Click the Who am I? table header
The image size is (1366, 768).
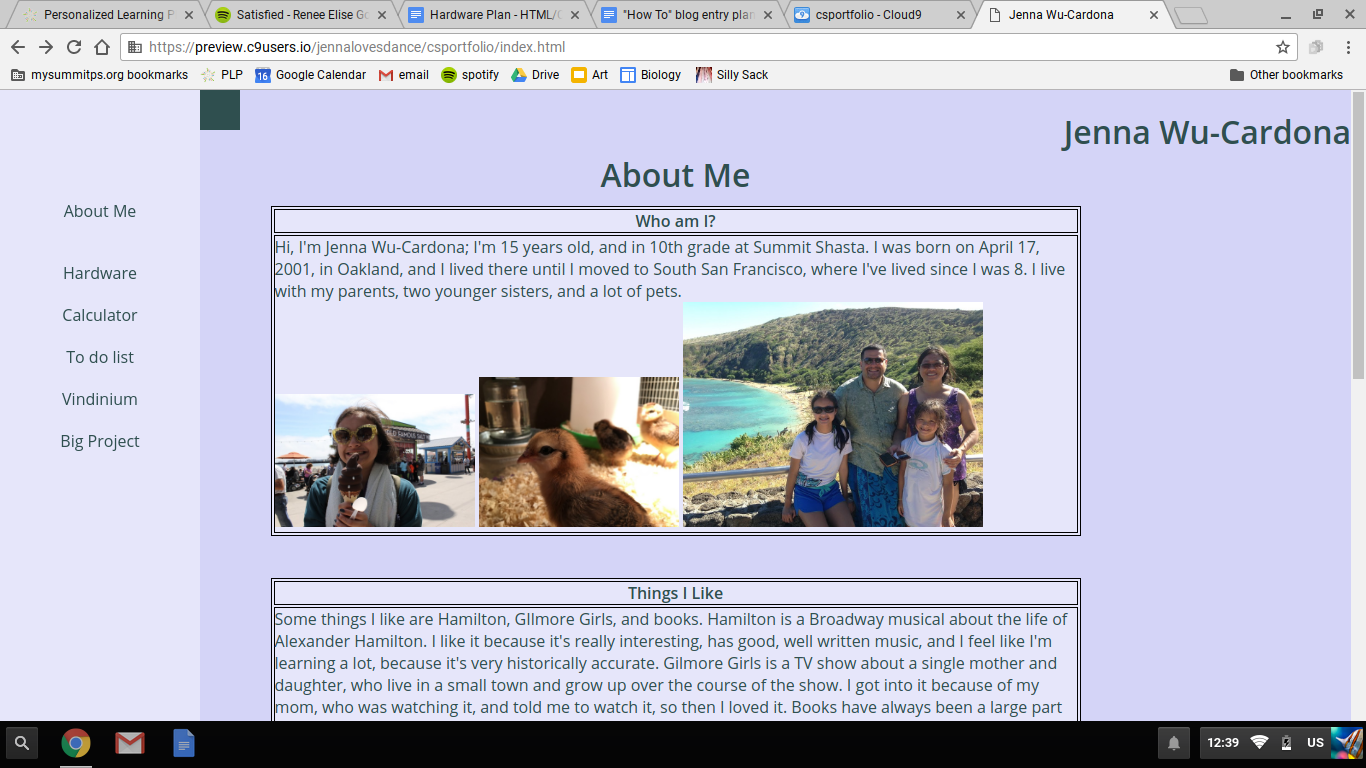point(675,221)
